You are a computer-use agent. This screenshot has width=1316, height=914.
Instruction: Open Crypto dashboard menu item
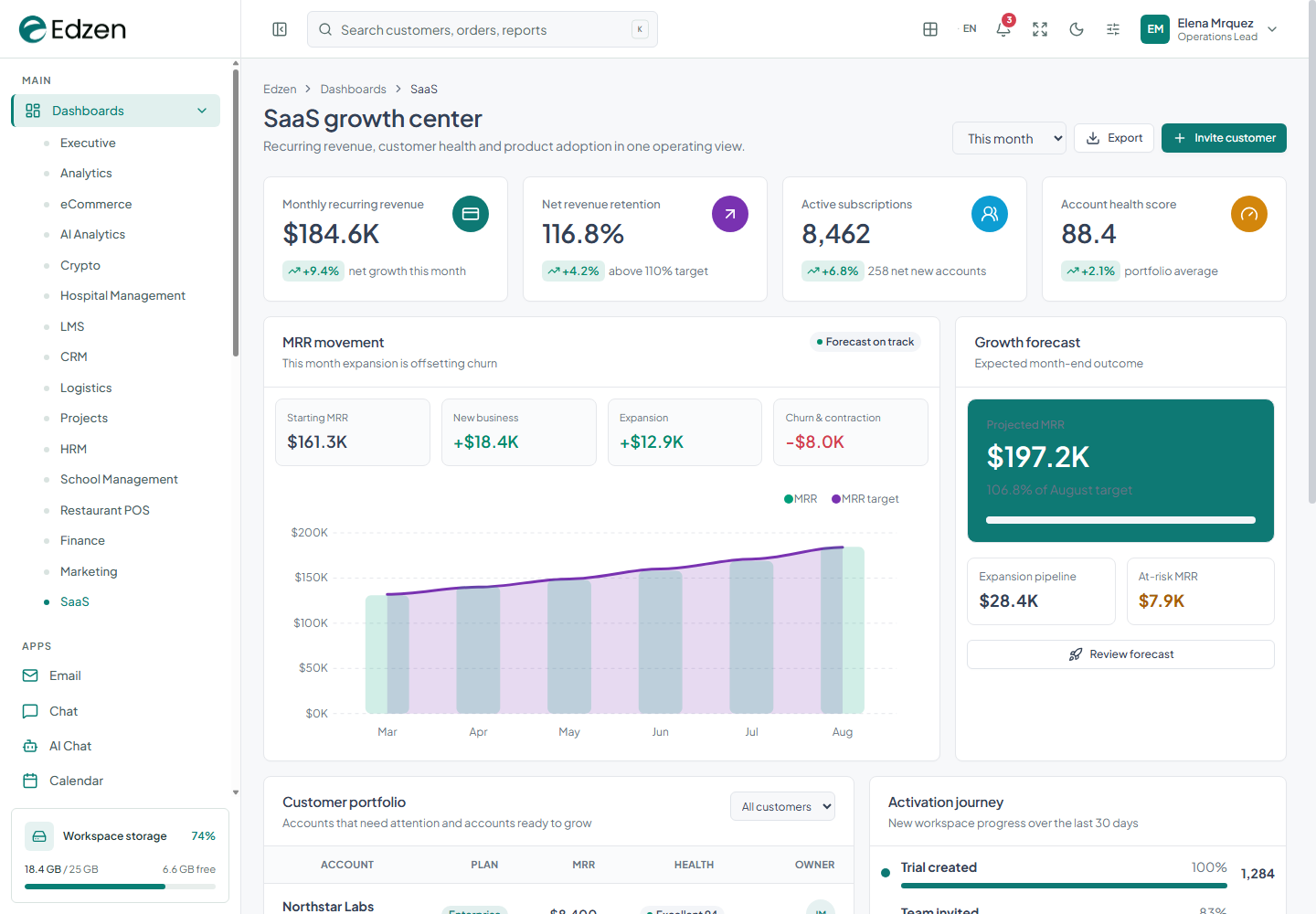point(80,265)
